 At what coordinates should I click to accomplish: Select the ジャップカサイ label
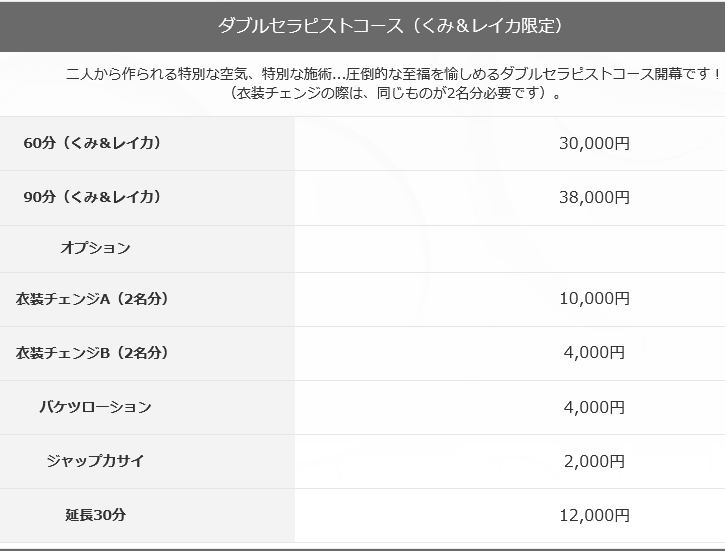[95, 461]
